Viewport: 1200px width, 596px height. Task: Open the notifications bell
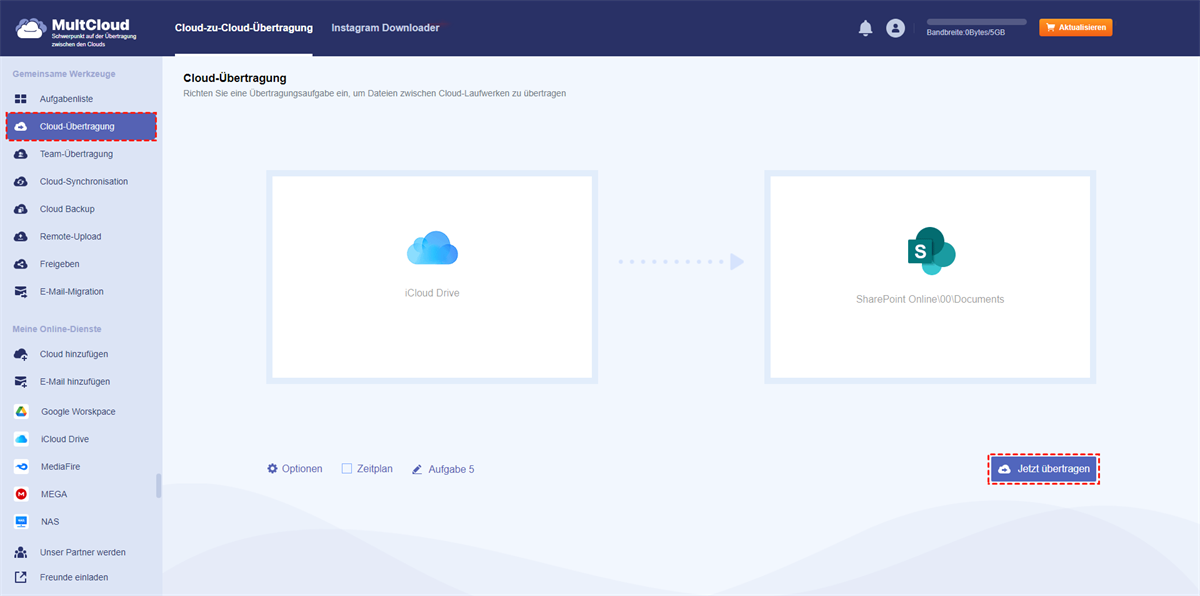pos(865,28)
